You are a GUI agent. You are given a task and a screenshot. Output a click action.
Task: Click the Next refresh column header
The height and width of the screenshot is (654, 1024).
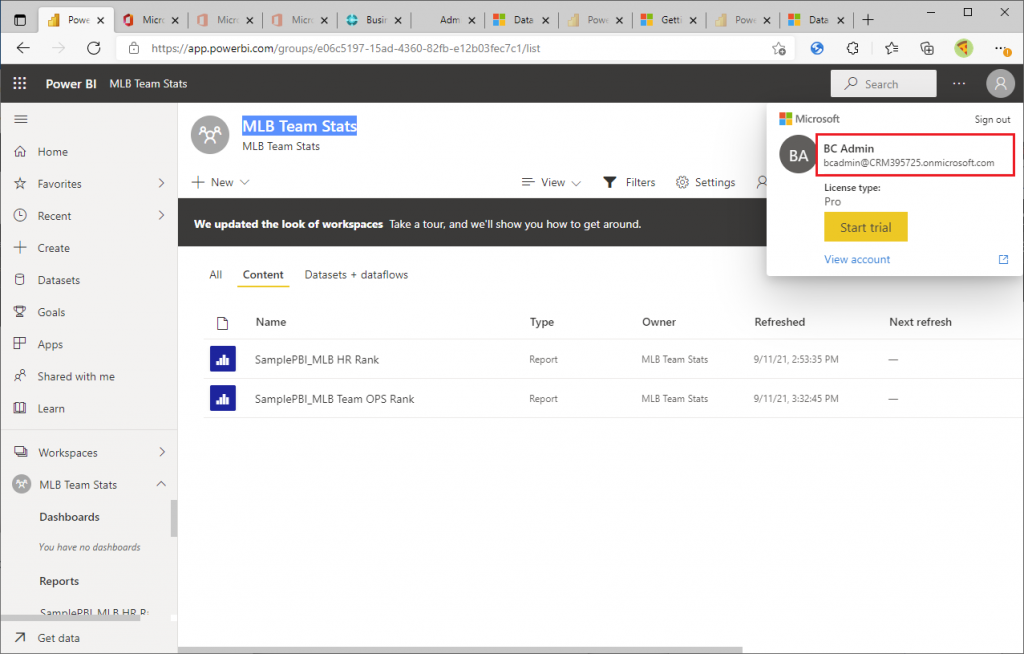point(920,322)
